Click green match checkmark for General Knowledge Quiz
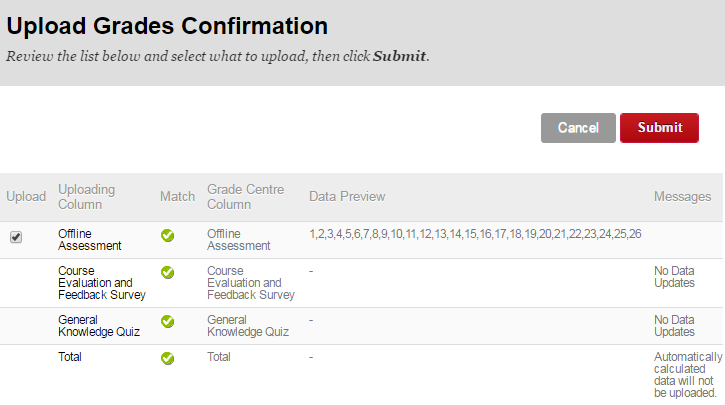725x405 pixels. [x=168, y=321]
